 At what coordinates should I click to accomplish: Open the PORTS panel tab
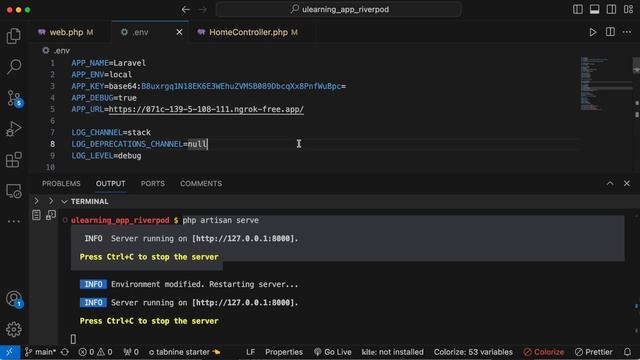click(153, 184)
